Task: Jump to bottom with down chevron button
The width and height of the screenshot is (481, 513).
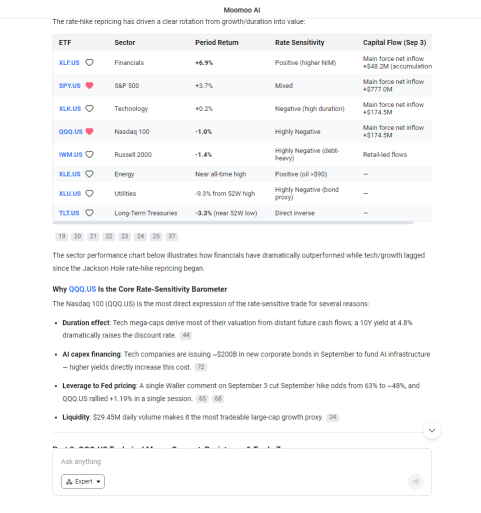Action: [432, 430]
